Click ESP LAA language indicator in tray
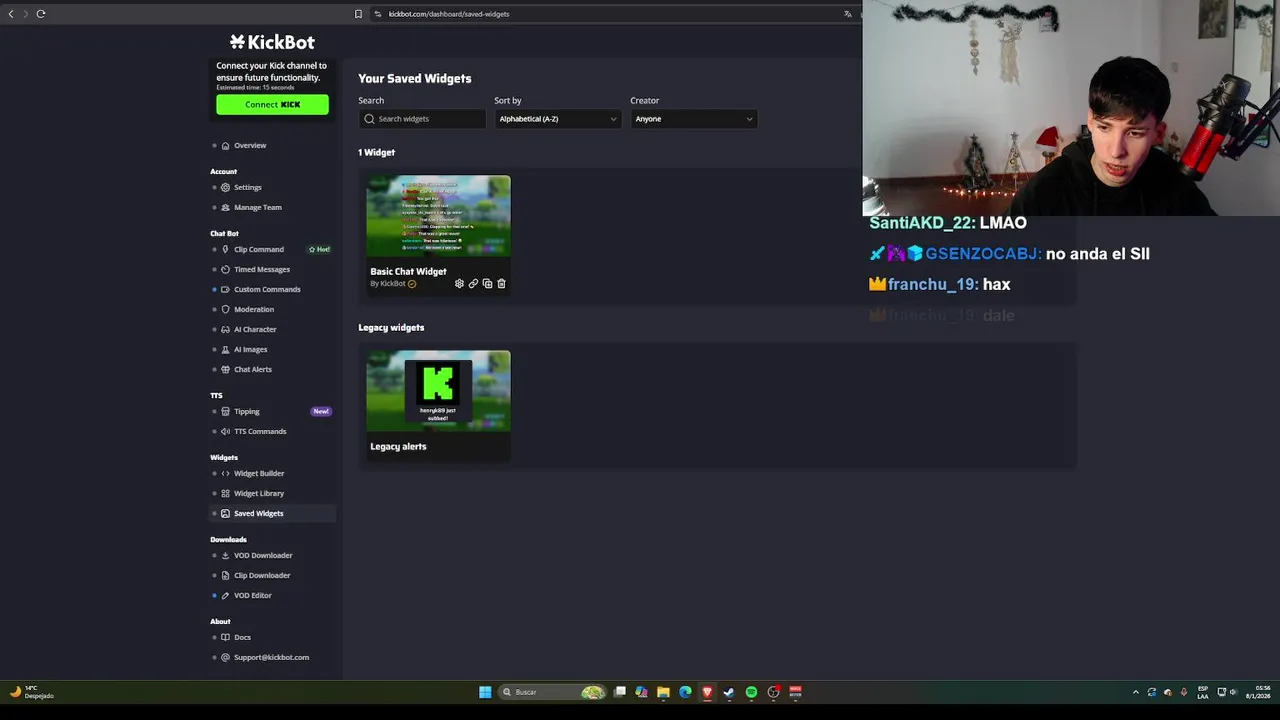Screen dimensions: 1280x720 (x=1203, y=692)
